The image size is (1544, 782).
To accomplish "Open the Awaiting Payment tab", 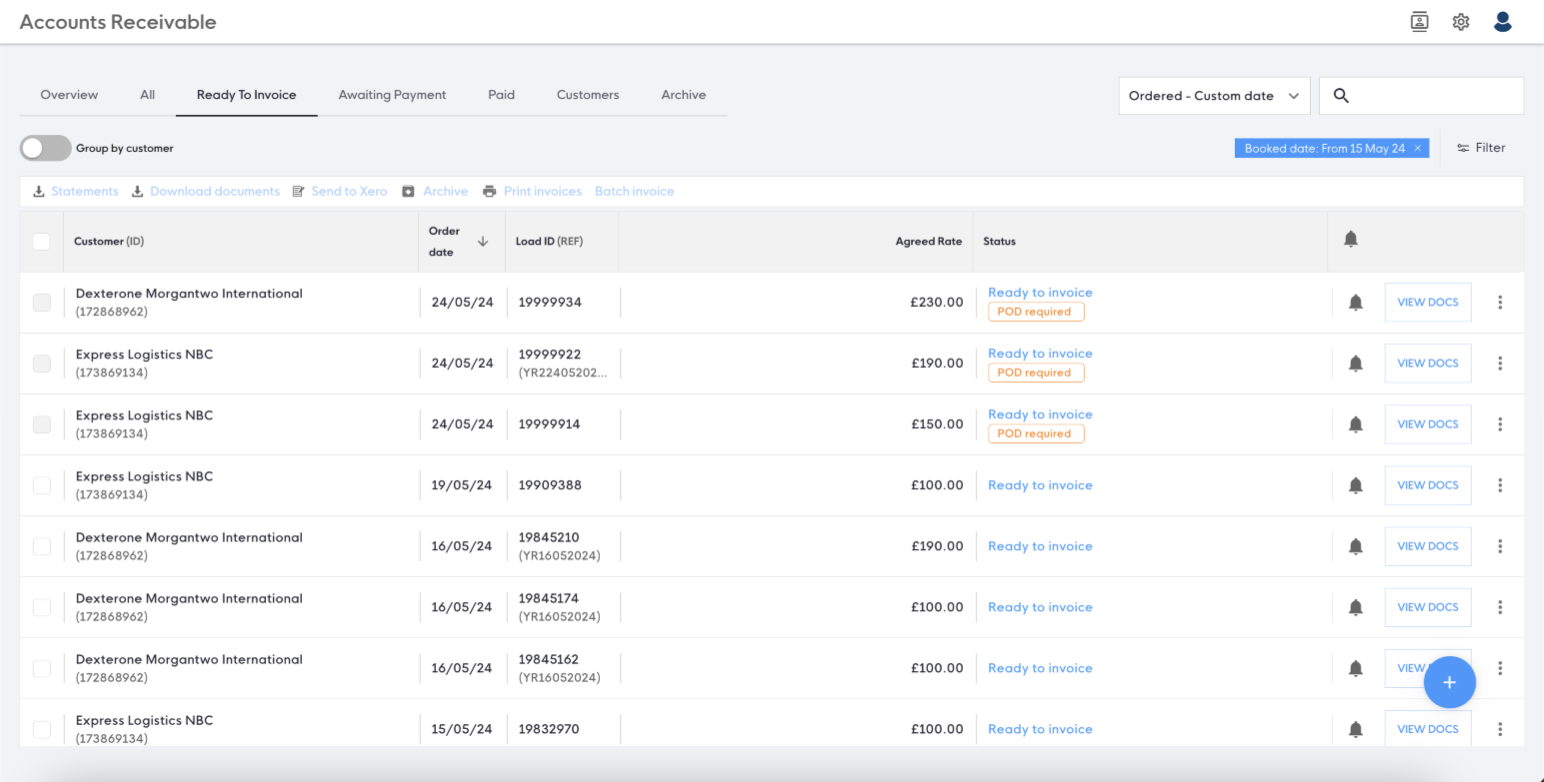I will pos(392,95).
